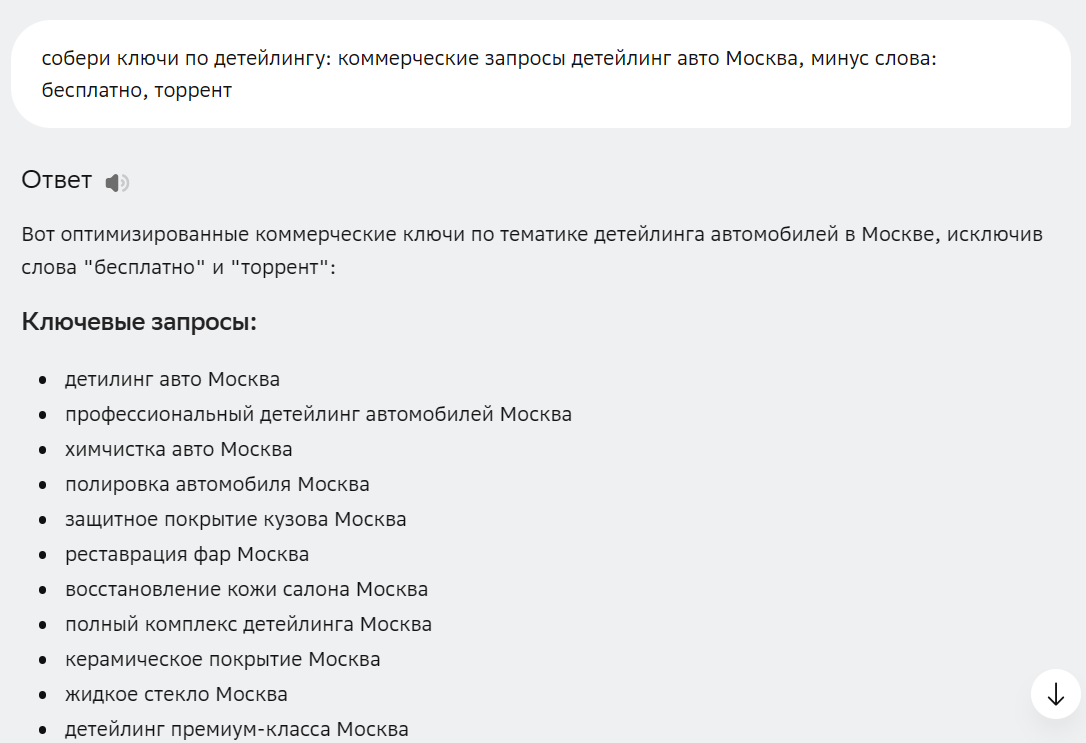
Task: Select "химчистка авто Москва" keyword
Action: click(x=178, y=450)
